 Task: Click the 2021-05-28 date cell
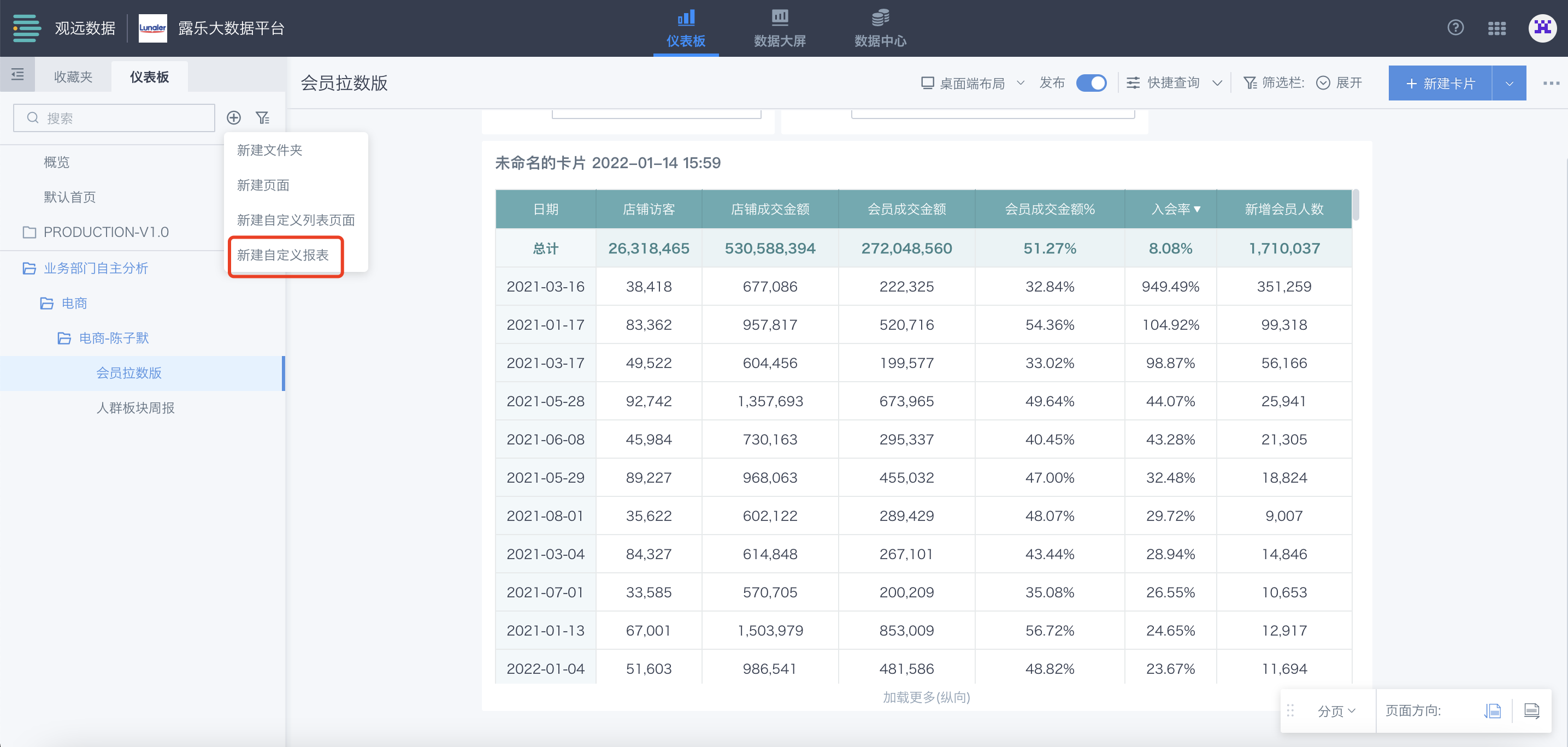click(x=545, y=401)
